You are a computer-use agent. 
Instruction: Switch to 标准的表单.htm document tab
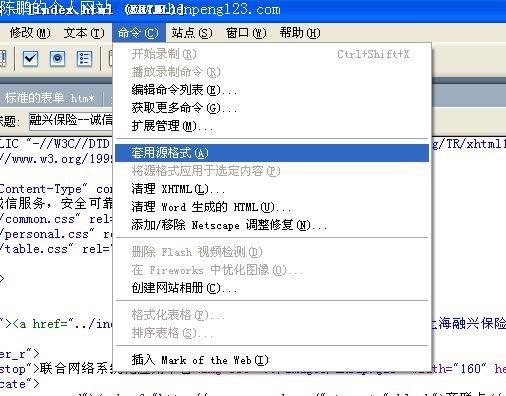coord(49,98)
